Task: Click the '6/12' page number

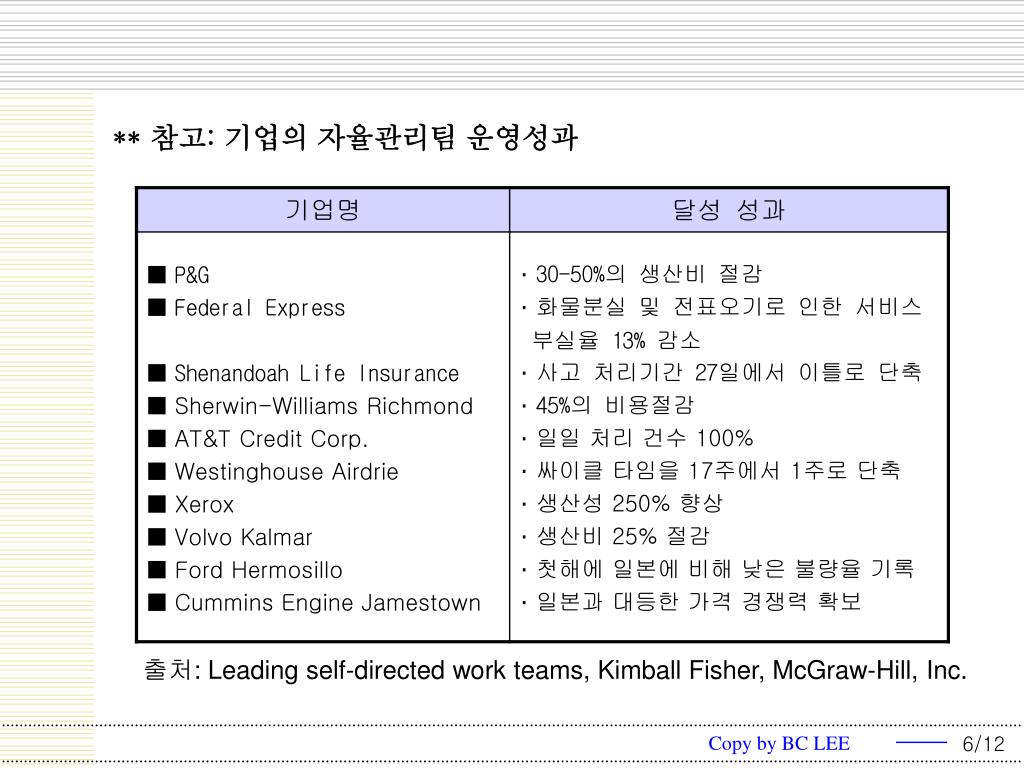Action: click(984, 744)
